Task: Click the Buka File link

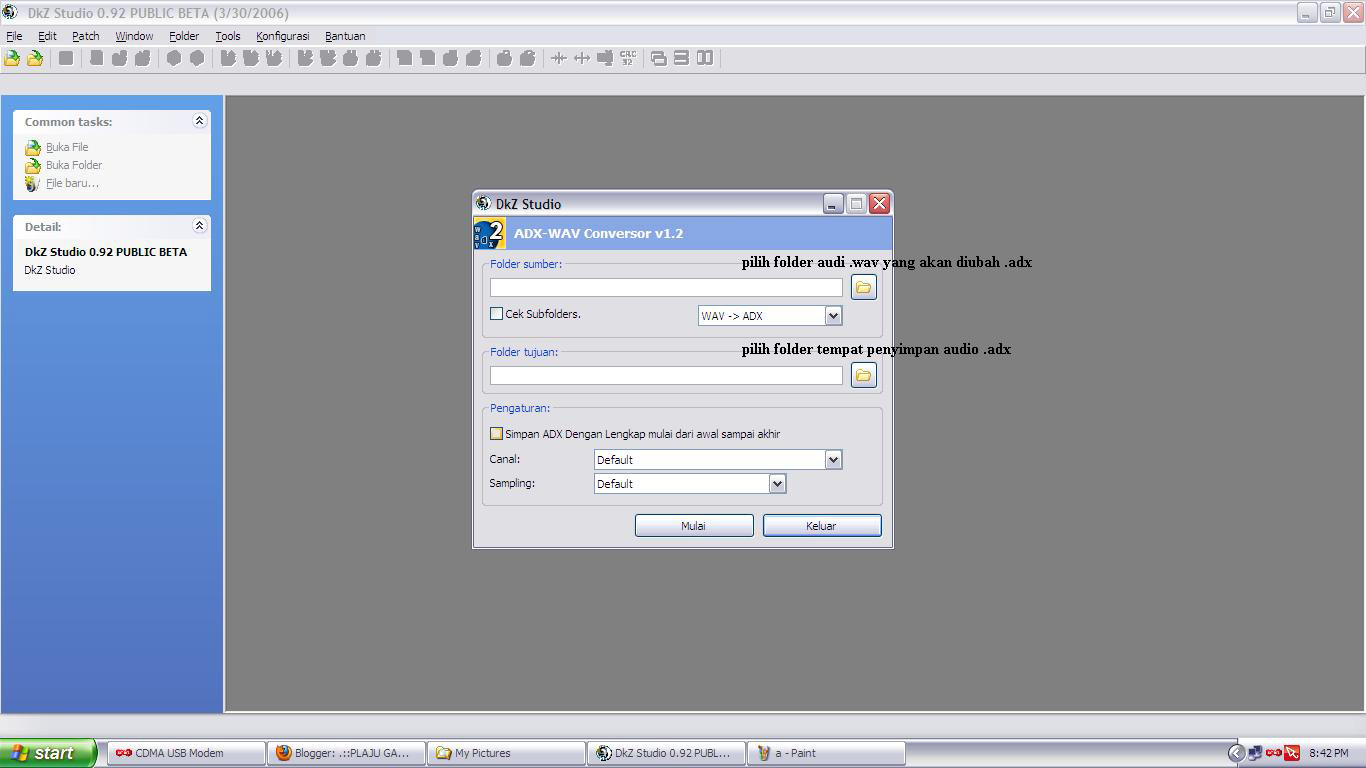Action: 67,147
